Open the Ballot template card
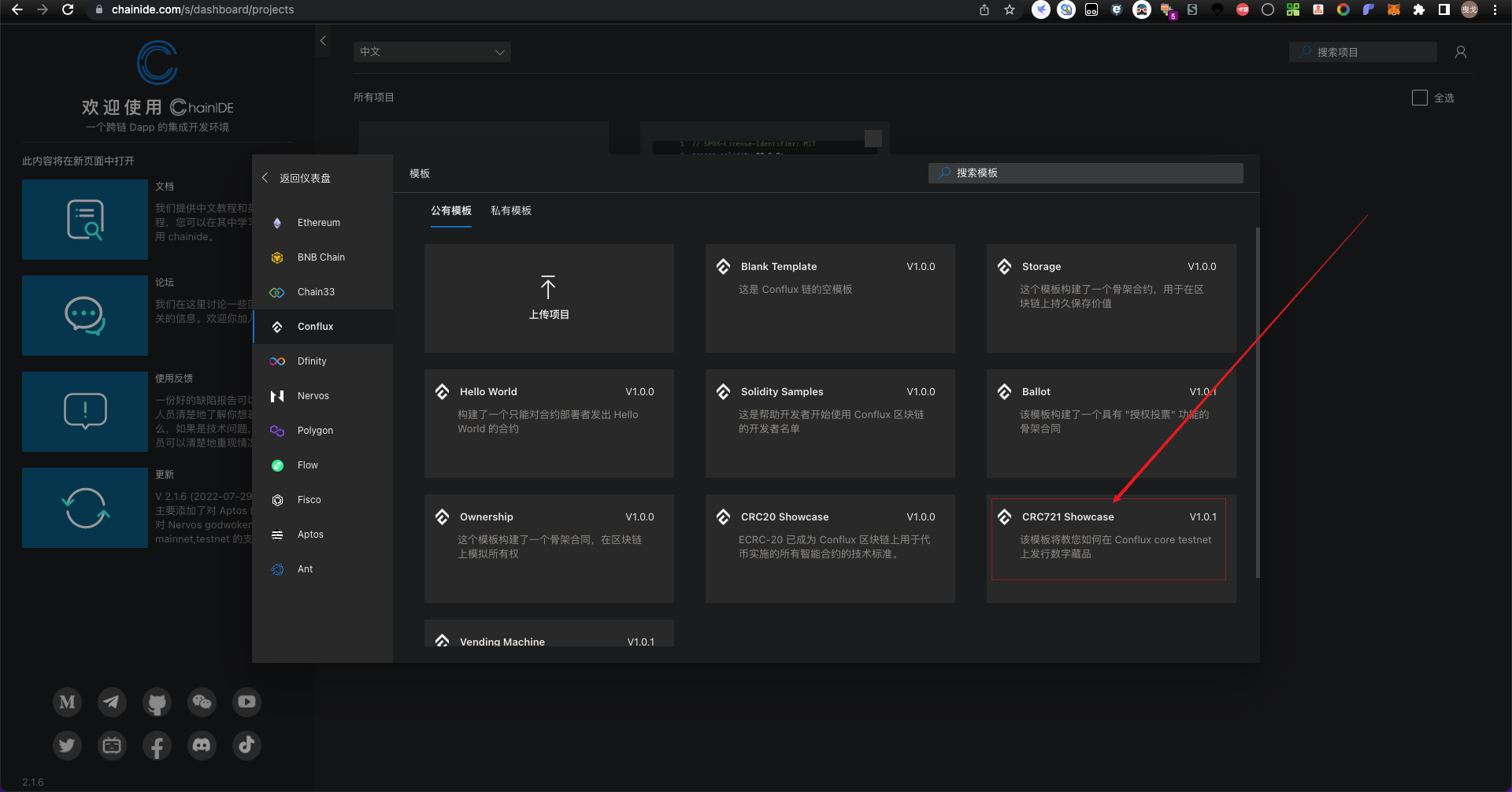This screenshot has width=1512, height=792. point(1111,424)
